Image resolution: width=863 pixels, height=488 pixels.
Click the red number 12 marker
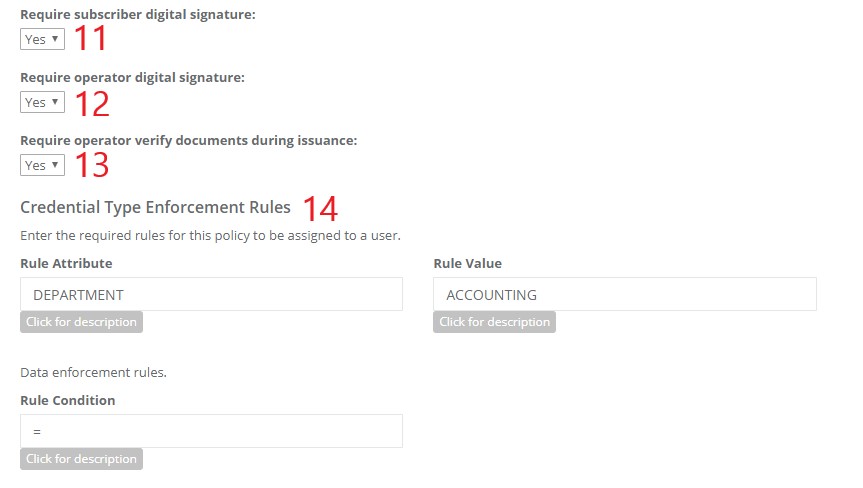pos(92,103)
